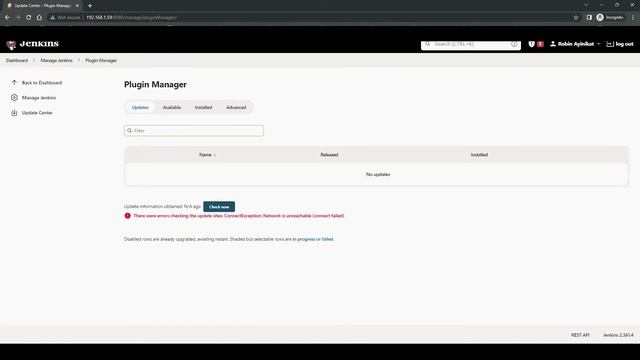Click the ConnectException error message text

click(x=238, y=216)
